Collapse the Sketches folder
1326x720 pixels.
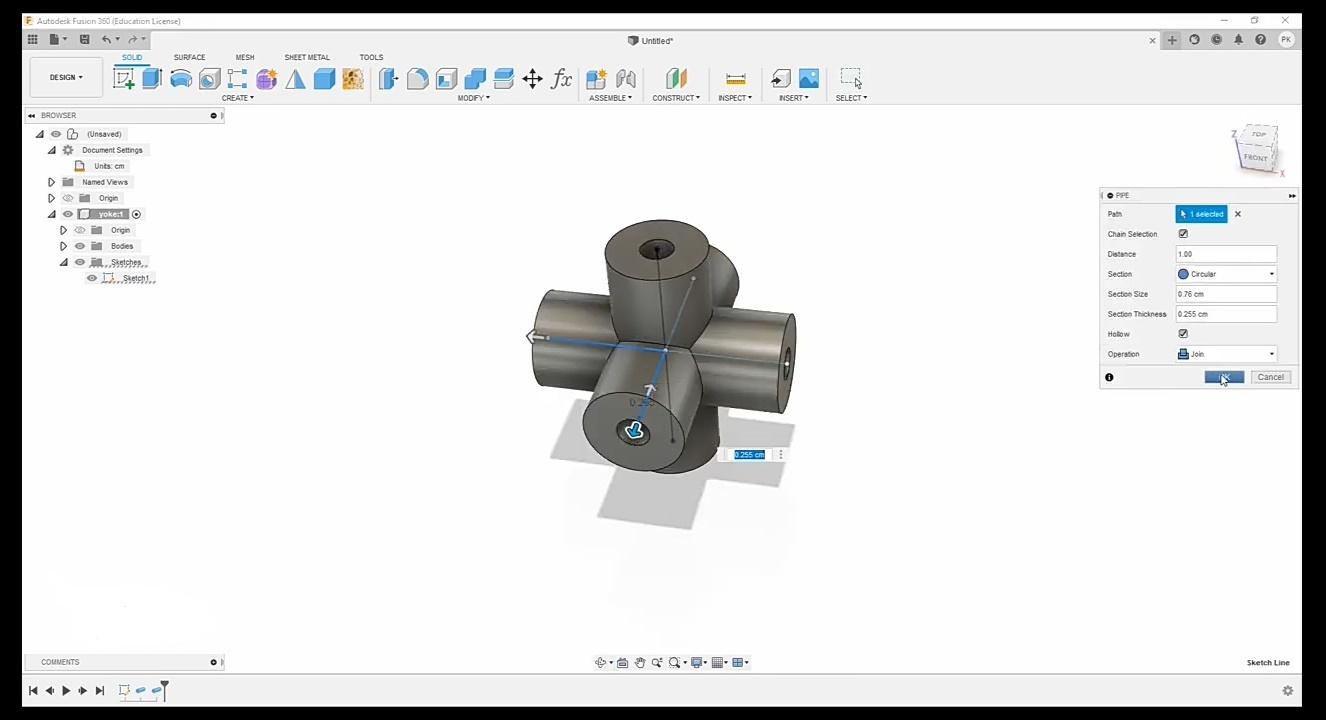tap(63, 262)
